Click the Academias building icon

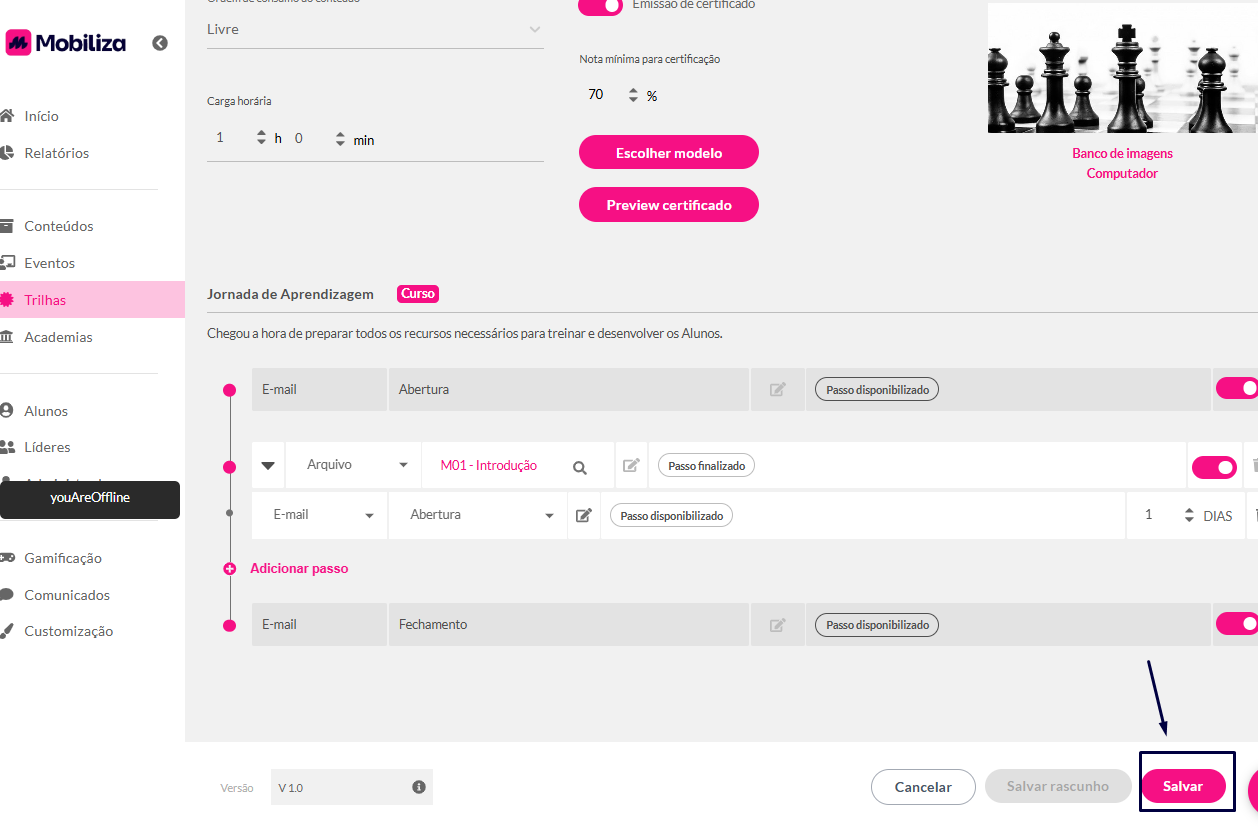pos(6,337)
